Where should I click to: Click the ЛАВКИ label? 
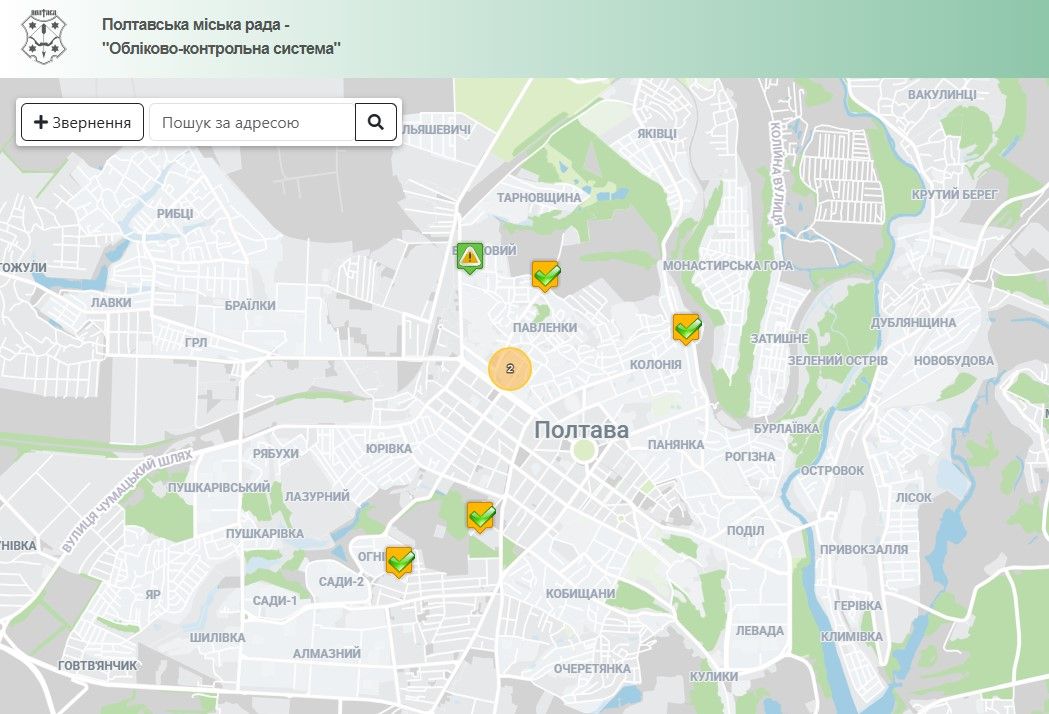pos(111,302)
